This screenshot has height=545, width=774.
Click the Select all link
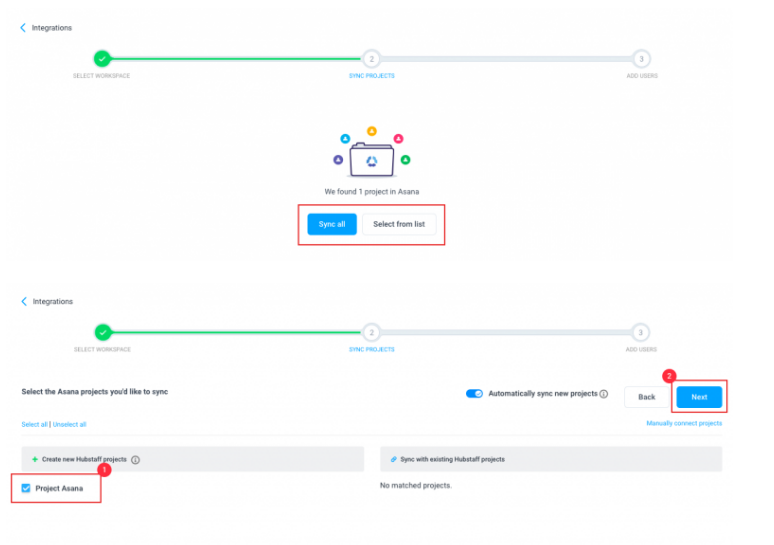tap(34, 424)
